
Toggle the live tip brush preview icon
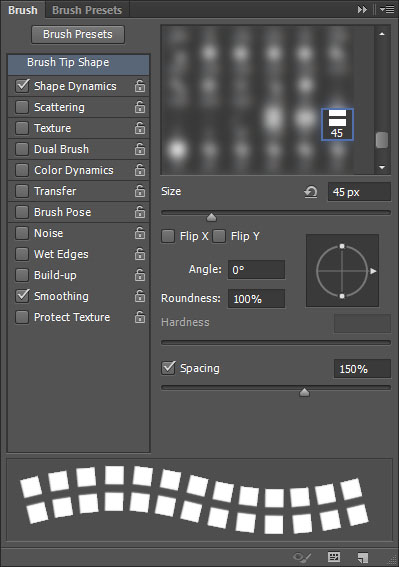point(302,557)
